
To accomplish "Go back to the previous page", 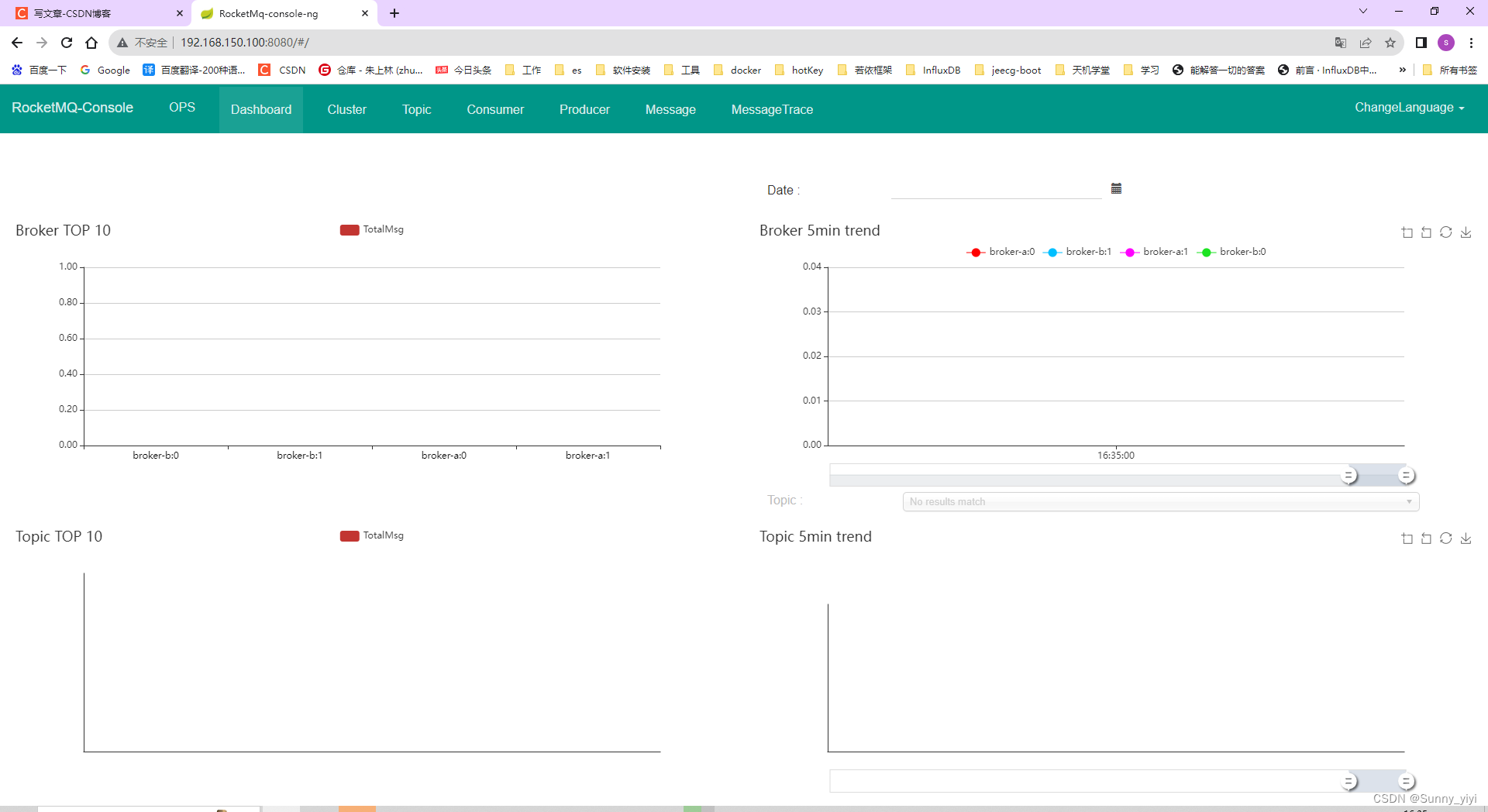I will click(17, 43).
